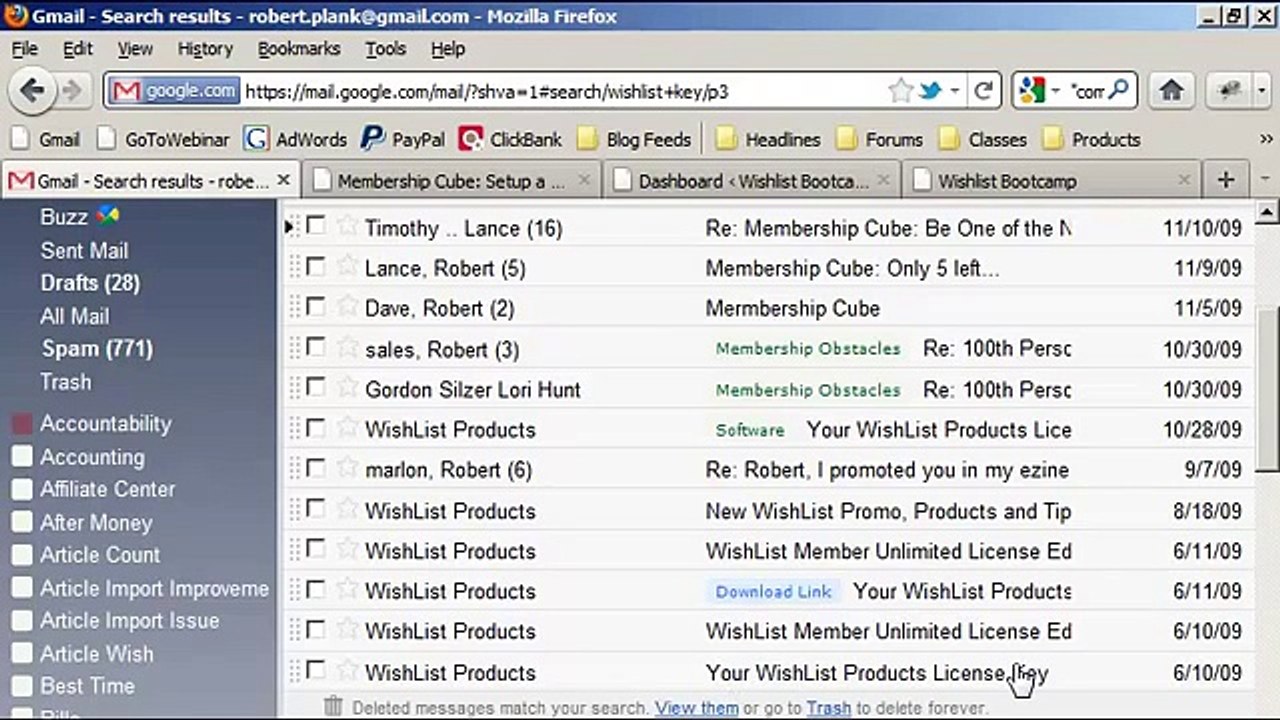Check the checkbox for Your WishList Products License Key
Image resolution: width=1280 pixels, height=720 pixels.
pos(315,669)
